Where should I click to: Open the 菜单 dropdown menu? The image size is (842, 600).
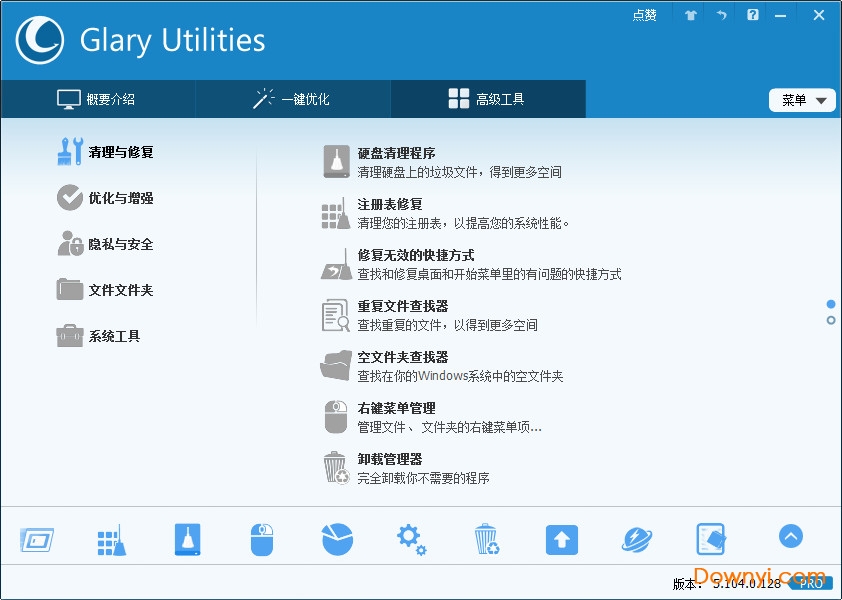(x=802, y=99)
